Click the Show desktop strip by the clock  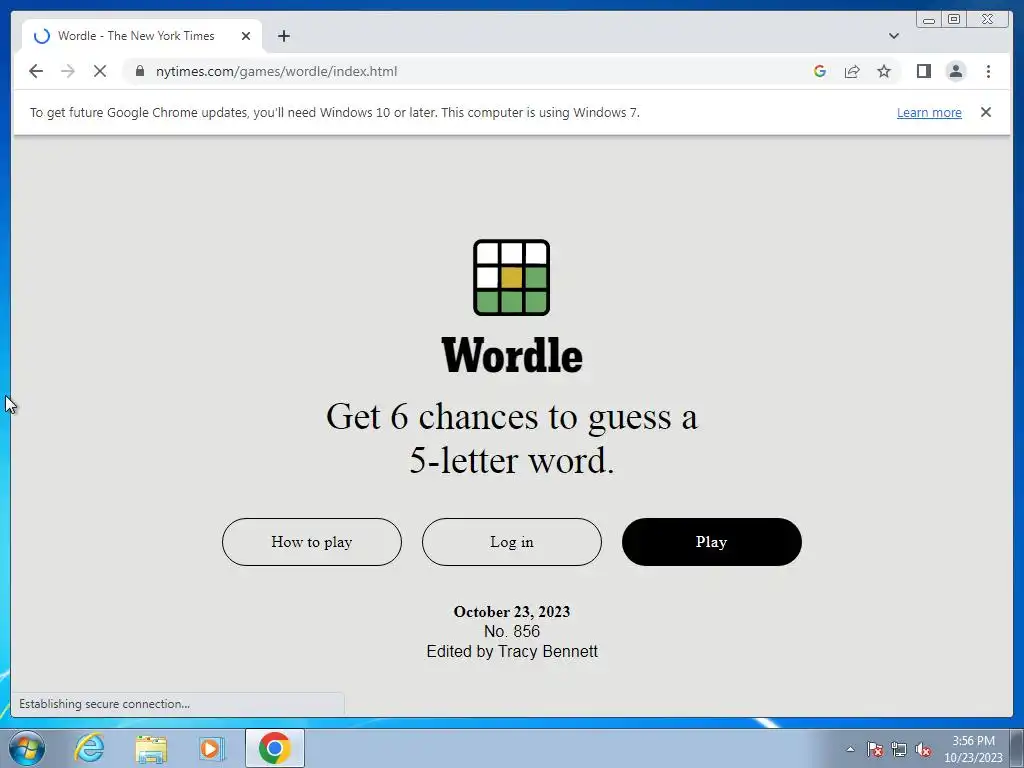pos(1017,748)
